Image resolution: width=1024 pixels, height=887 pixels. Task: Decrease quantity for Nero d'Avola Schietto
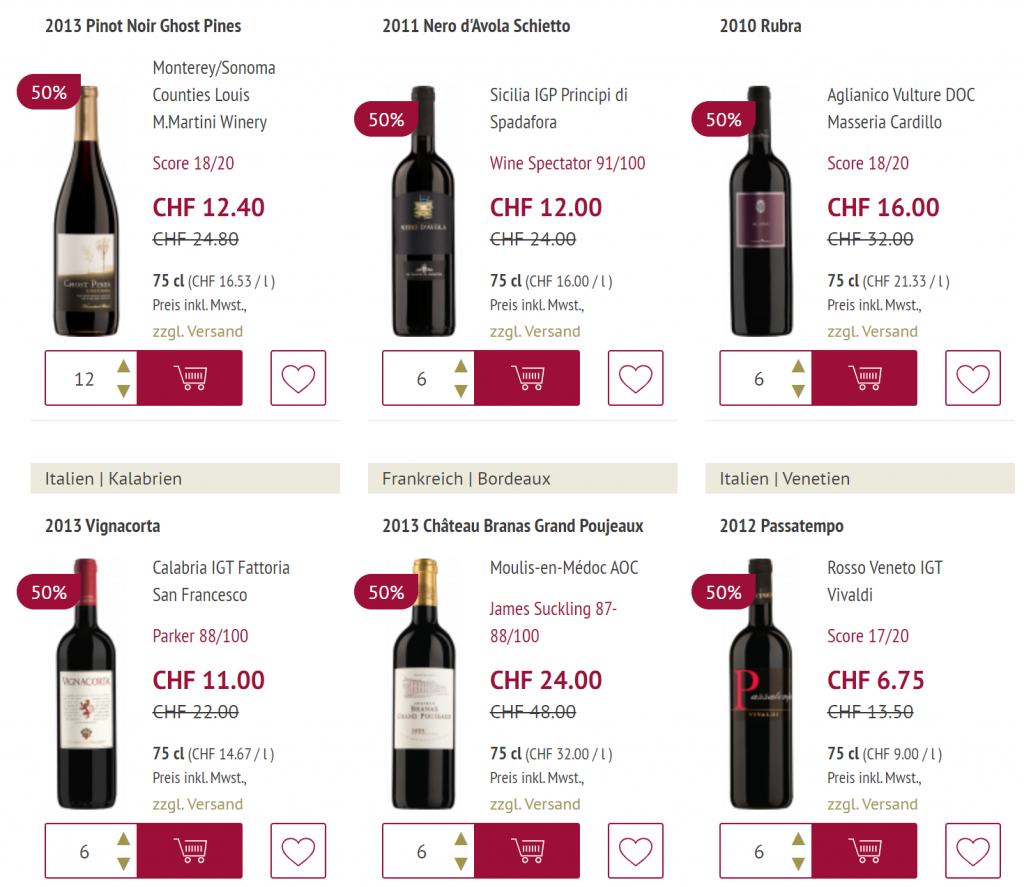460,391
